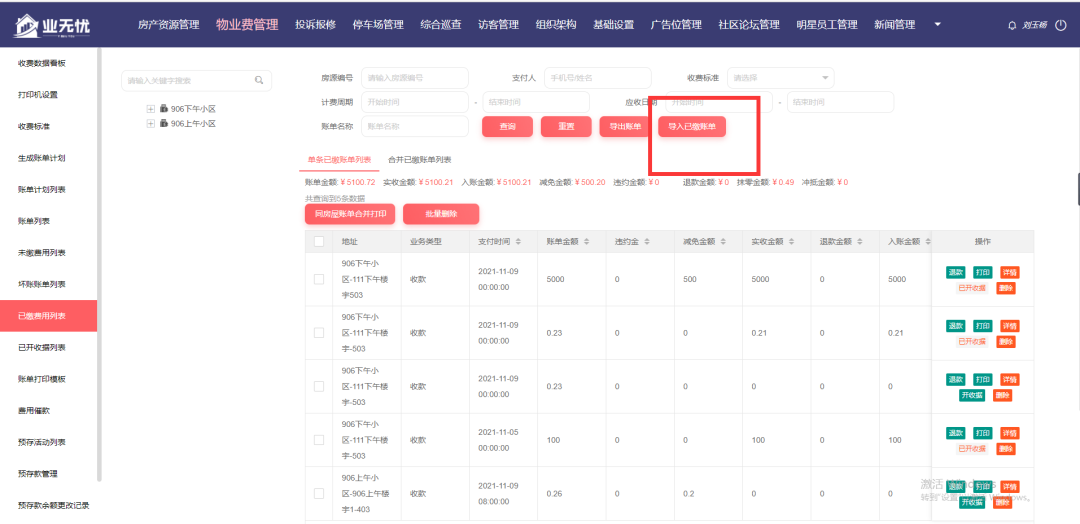Click 删除 for the 0.26 bill row
The width and height of the screenshot is (1080, 524).
(x=1003, y=503)
